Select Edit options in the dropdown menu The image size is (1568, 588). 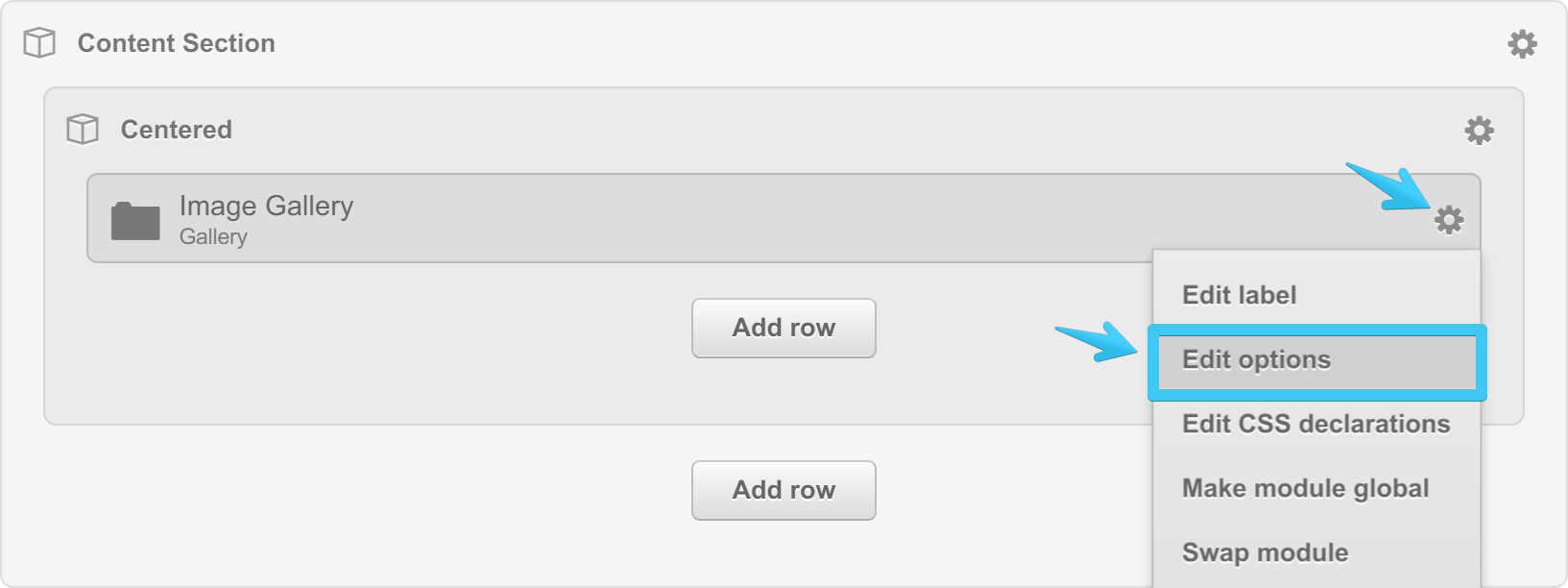(x=1256, y=360)
